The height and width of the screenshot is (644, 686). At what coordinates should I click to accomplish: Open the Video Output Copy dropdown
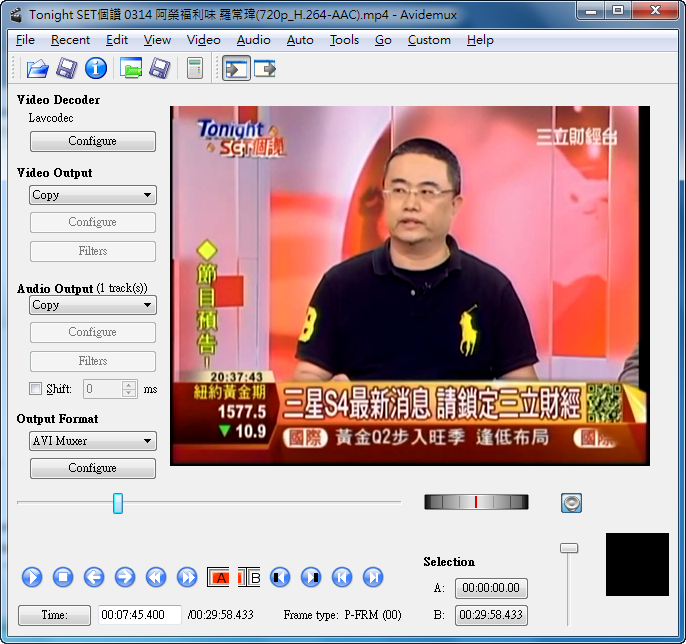pyautogui.click(x=93, y=195)
